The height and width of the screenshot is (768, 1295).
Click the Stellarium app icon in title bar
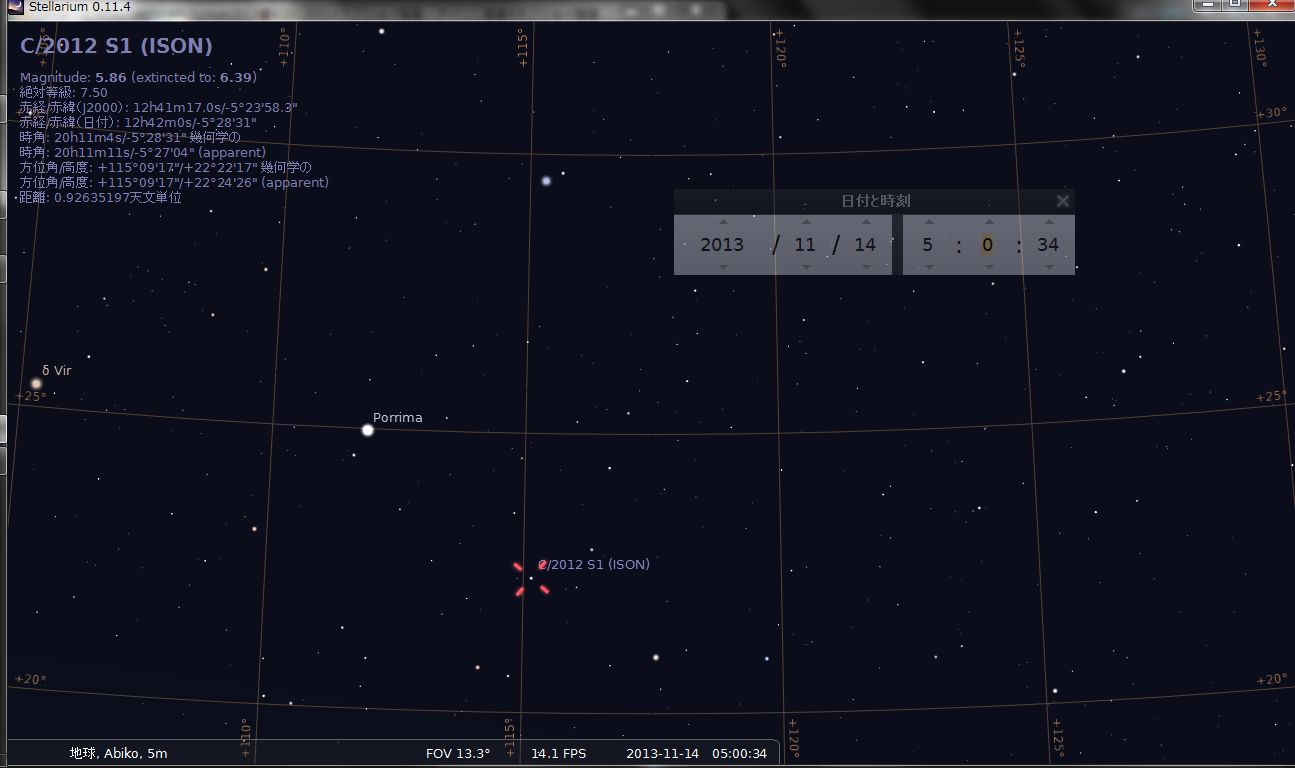click(16, 7)
